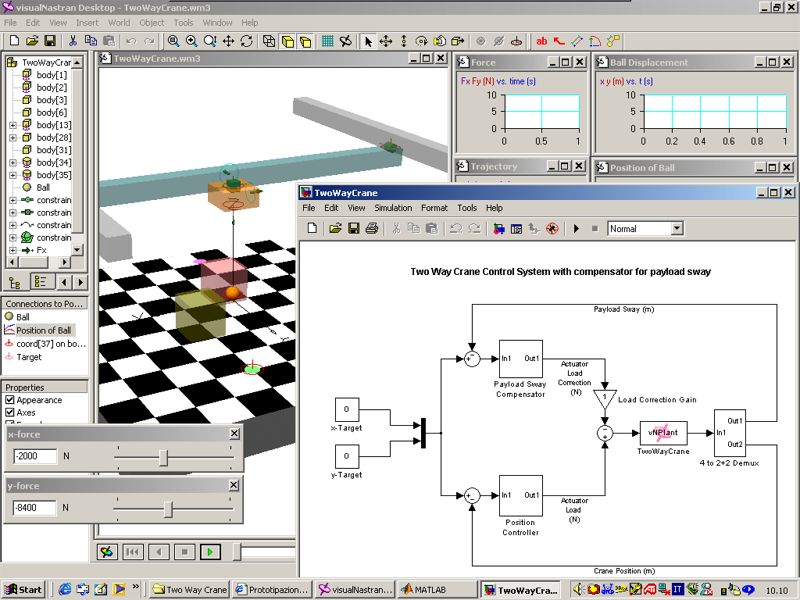Click the Print icon in TwoWayCrane toolbar
The width and height of the screenshot is (800, 600).
coord(371,229)
